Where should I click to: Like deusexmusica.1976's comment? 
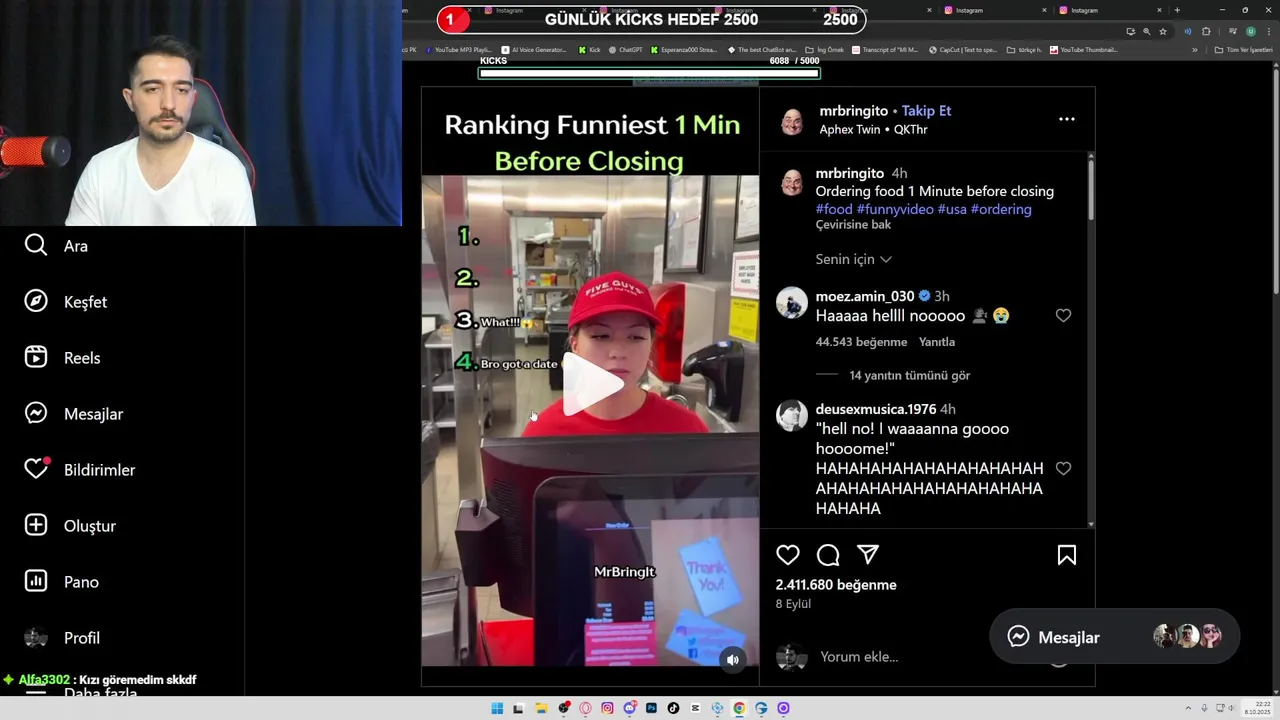tap(1063, 468)
